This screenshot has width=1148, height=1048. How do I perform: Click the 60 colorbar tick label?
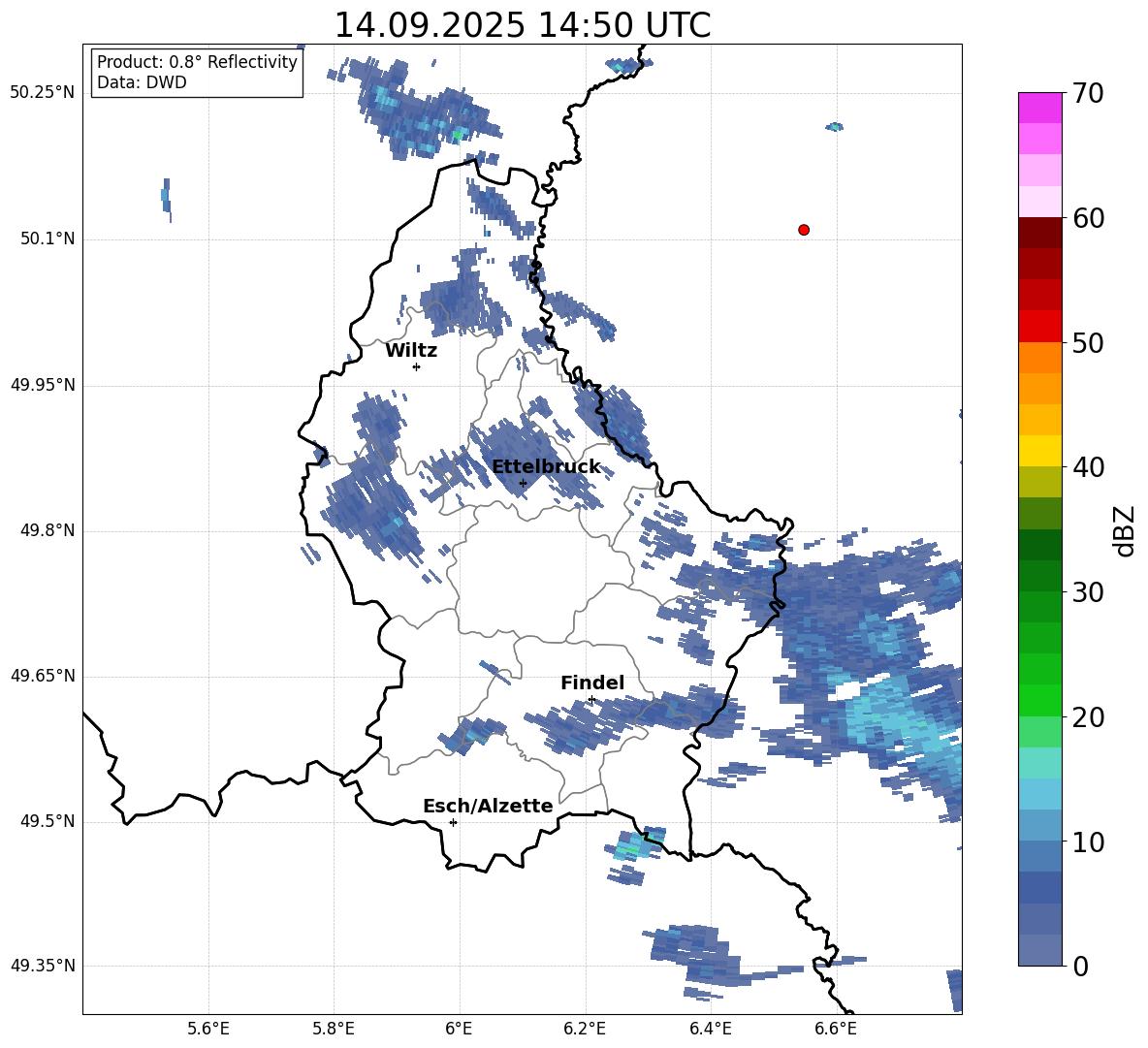pos(1088,218)
